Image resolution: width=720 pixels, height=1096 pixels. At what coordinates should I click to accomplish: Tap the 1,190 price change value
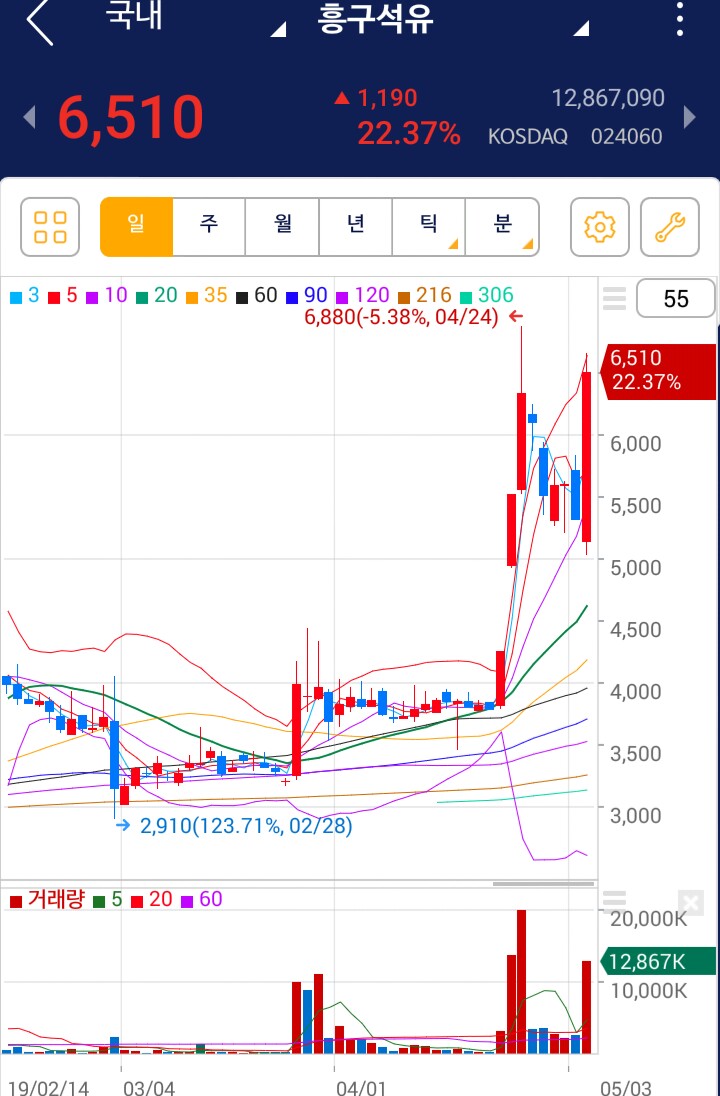pyautogui.click(x=387, y=98)
